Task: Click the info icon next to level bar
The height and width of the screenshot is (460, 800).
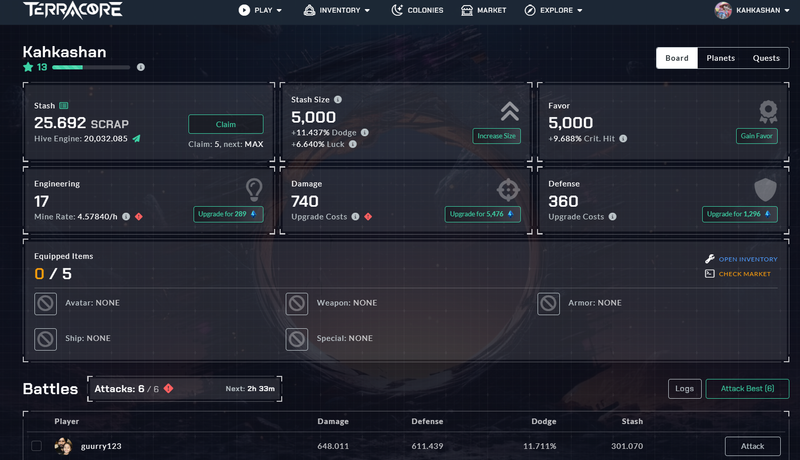Action: coord(140,67)
